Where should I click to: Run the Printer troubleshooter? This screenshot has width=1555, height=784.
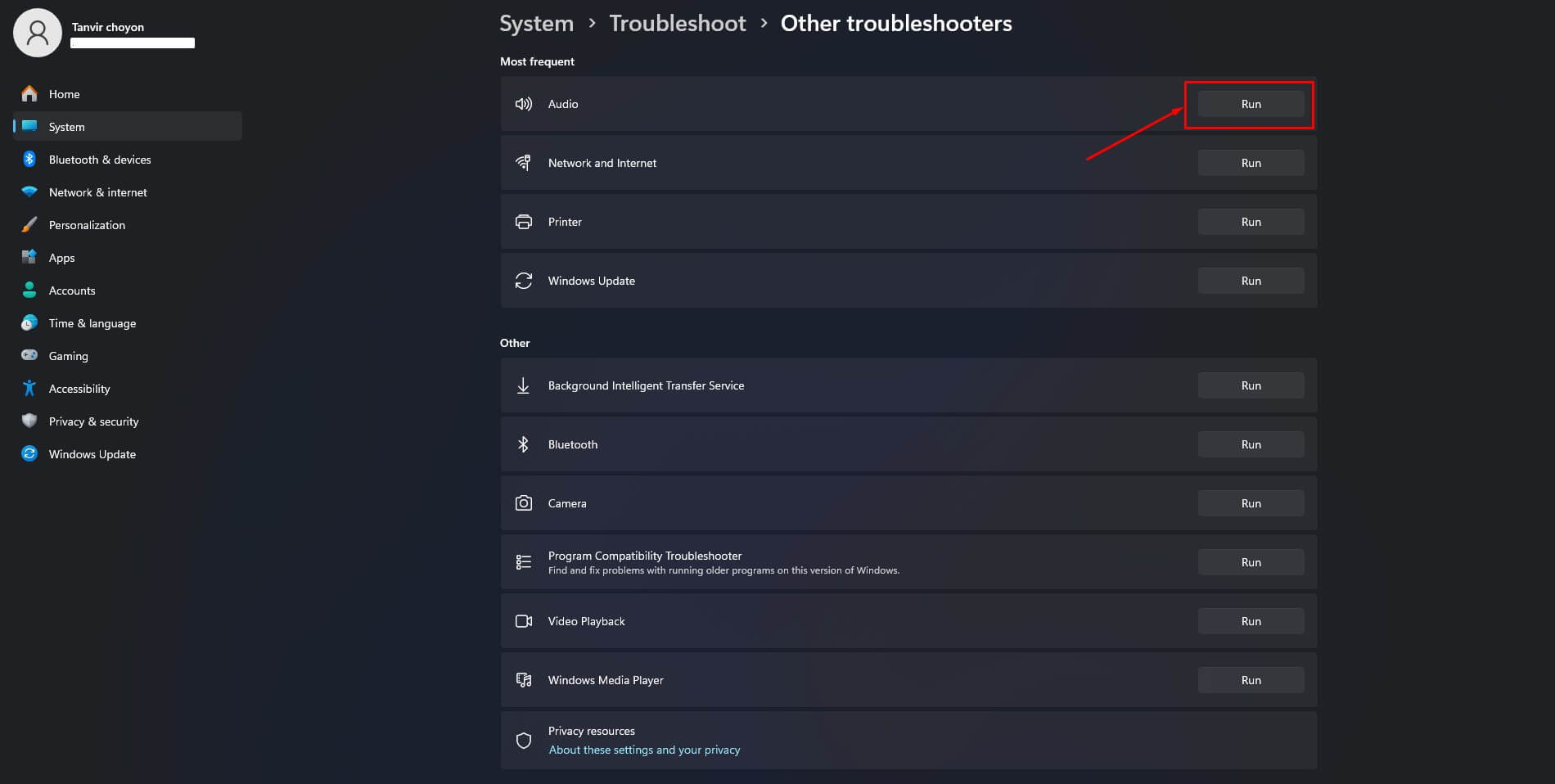click(1251, 222)
